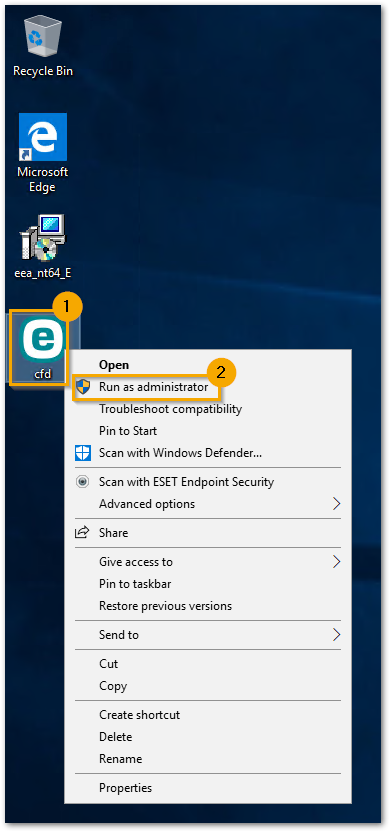Select Create shortcut
Image resolution: width=390 pixels, height=832 pixels.
[x=208, y=715]
